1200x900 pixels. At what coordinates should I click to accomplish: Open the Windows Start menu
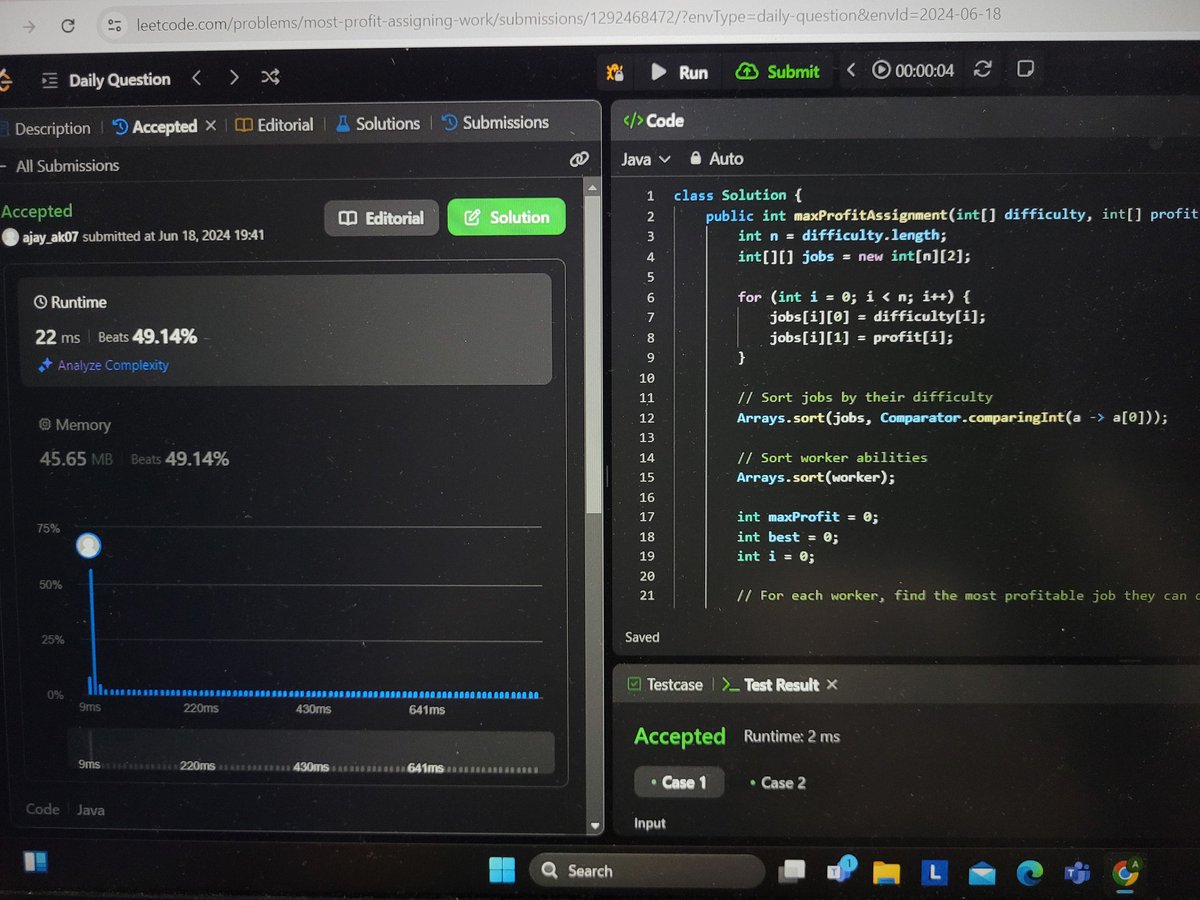503,870
